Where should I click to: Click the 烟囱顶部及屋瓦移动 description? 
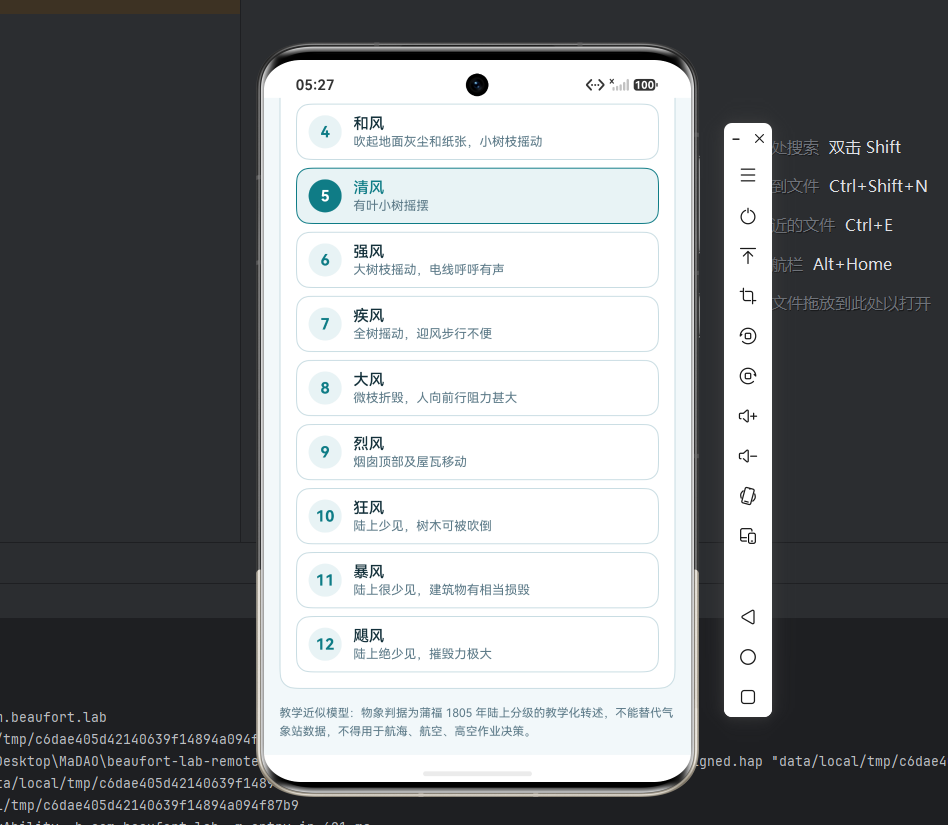[410, 462]
